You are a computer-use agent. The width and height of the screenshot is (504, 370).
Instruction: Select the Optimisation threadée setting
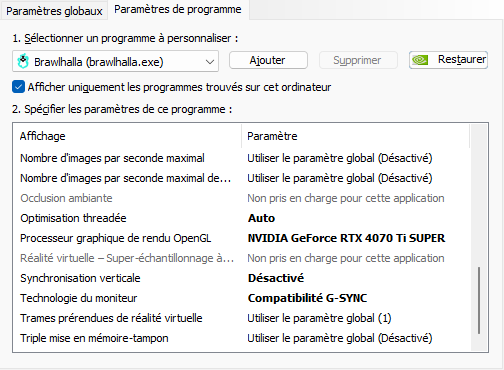(242, 218)
